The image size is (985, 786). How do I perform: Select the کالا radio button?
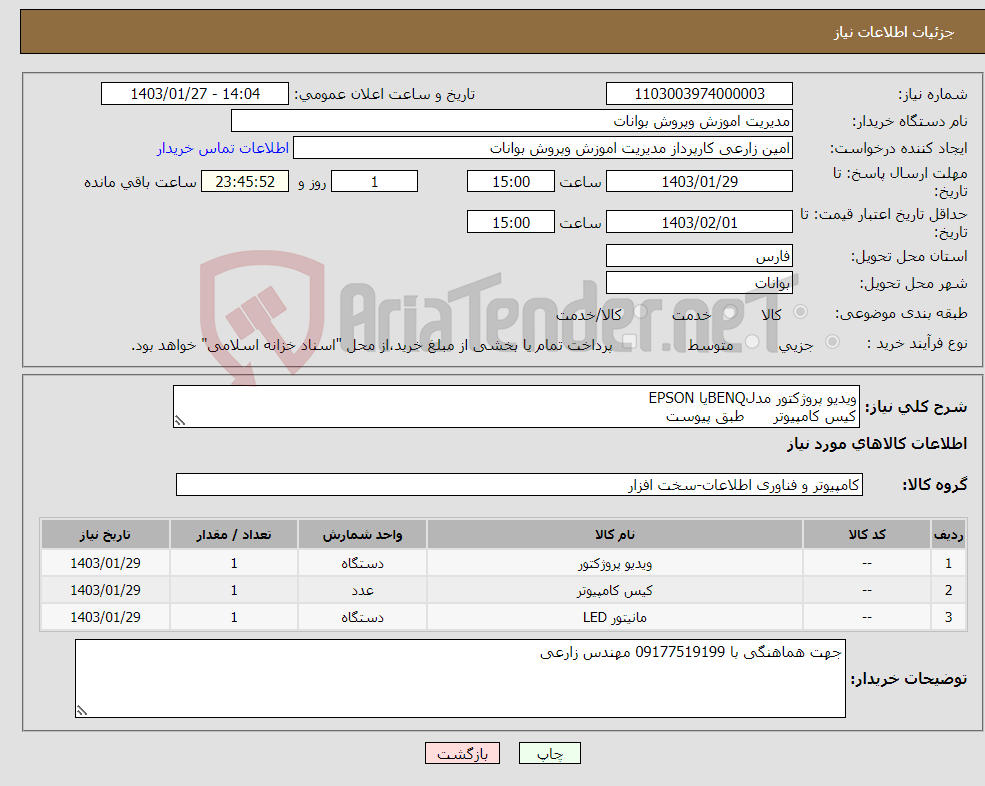point(800,312)
